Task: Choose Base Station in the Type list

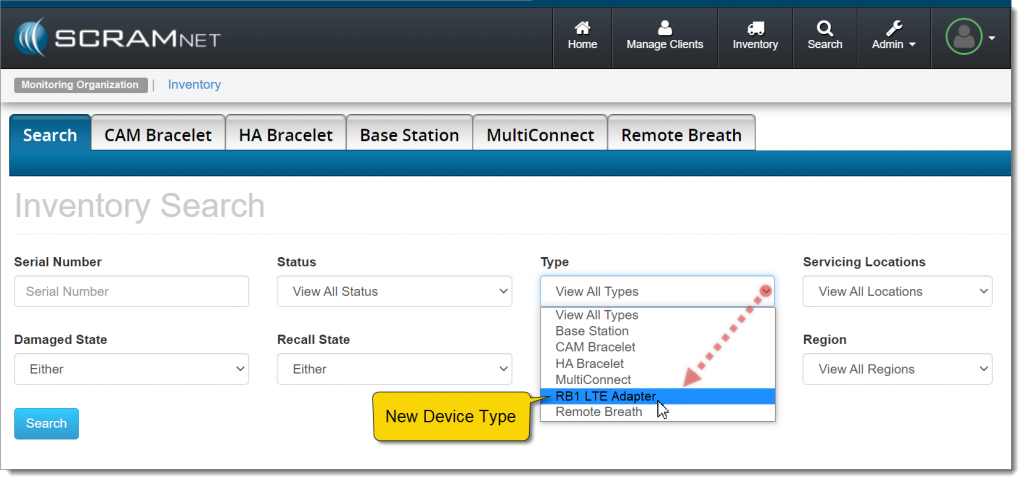Action: 658,331
